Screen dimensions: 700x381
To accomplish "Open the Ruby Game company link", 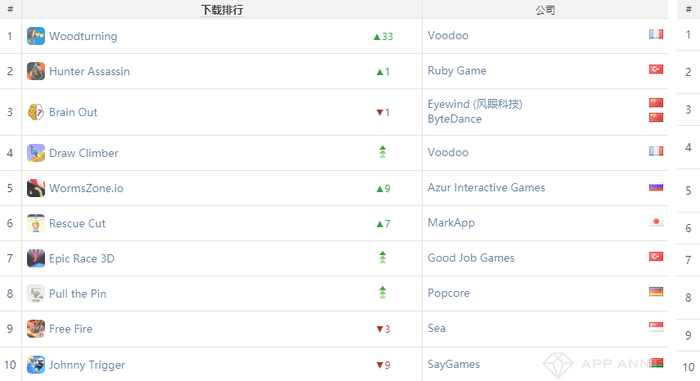I will (x=457, y=71).
